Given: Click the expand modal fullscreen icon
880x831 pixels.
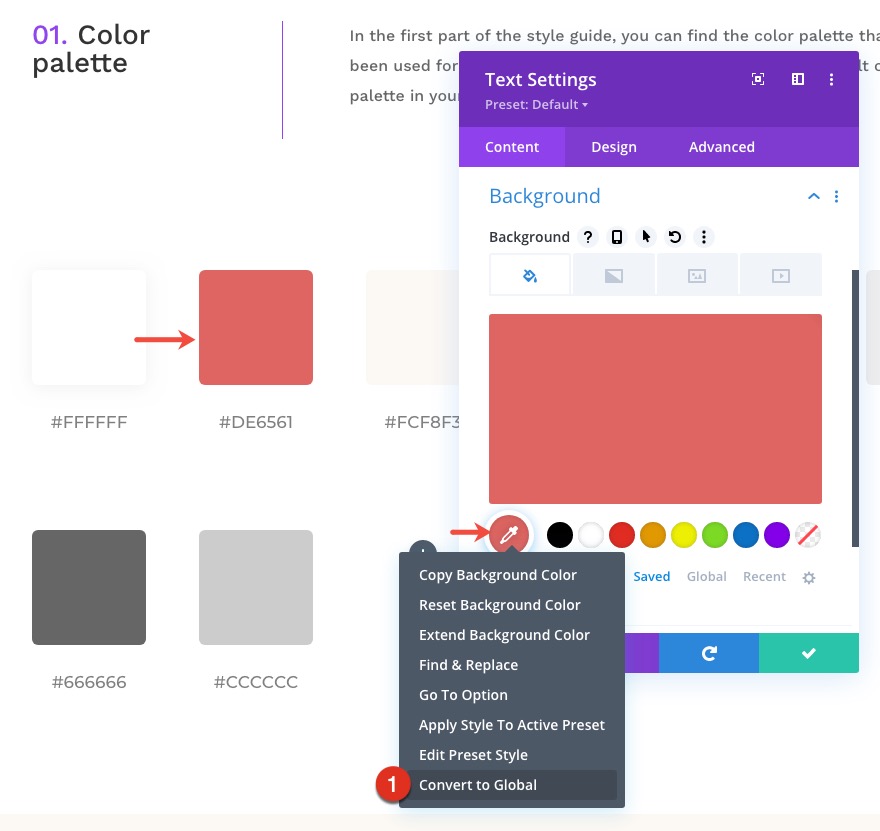Looking at the screenshot, I should click(758, 79).
